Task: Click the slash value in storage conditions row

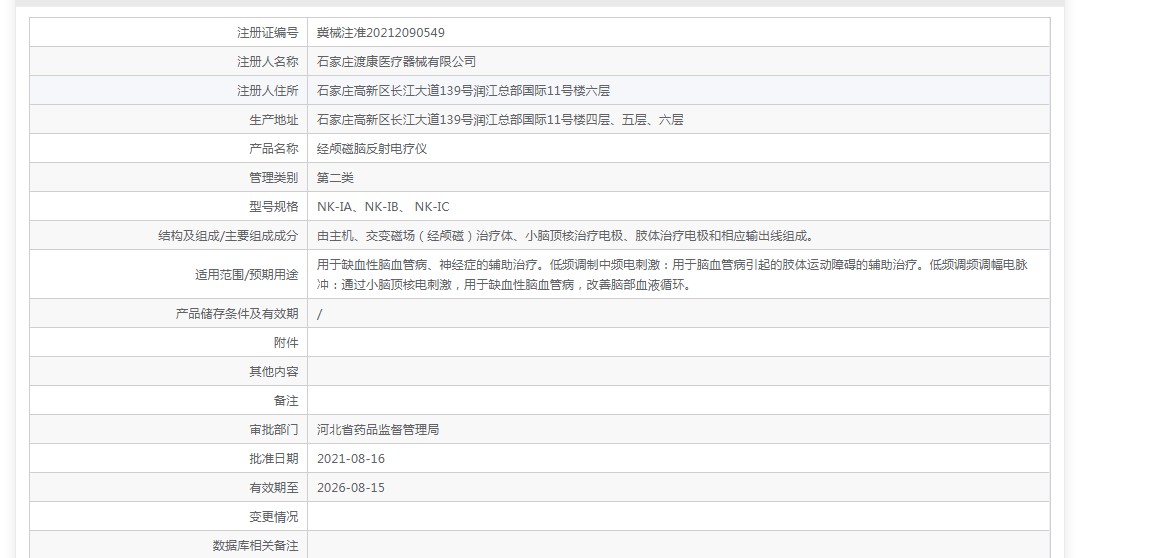Action: [x=319, y=314]
